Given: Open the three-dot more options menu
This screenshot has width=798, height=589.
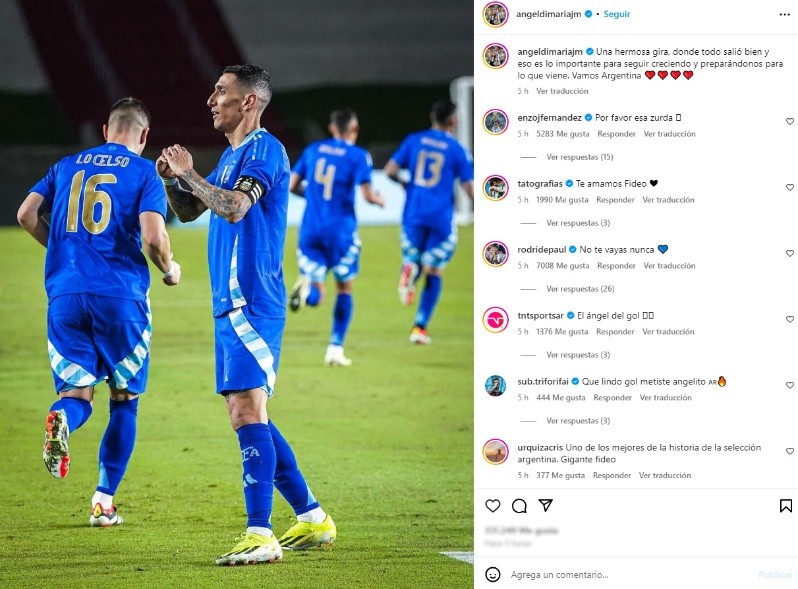Looking at the screenshot, I should (784, 14).
